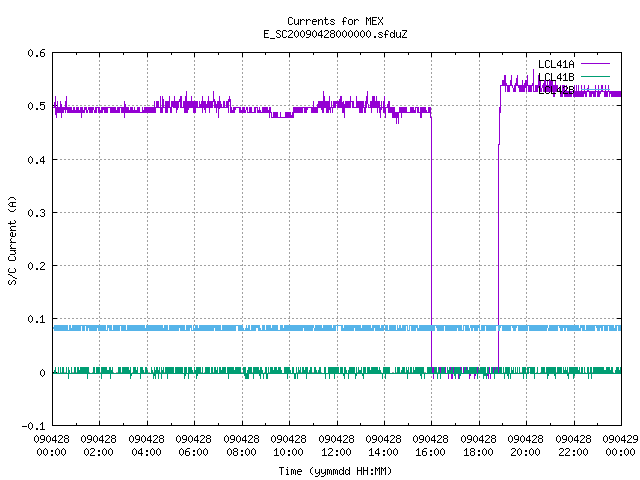Select the 'LCL41B' legend label
Image resolution: width=640 pixels, height=480 pixels.
pyautogui.click(x=556, y=77)
